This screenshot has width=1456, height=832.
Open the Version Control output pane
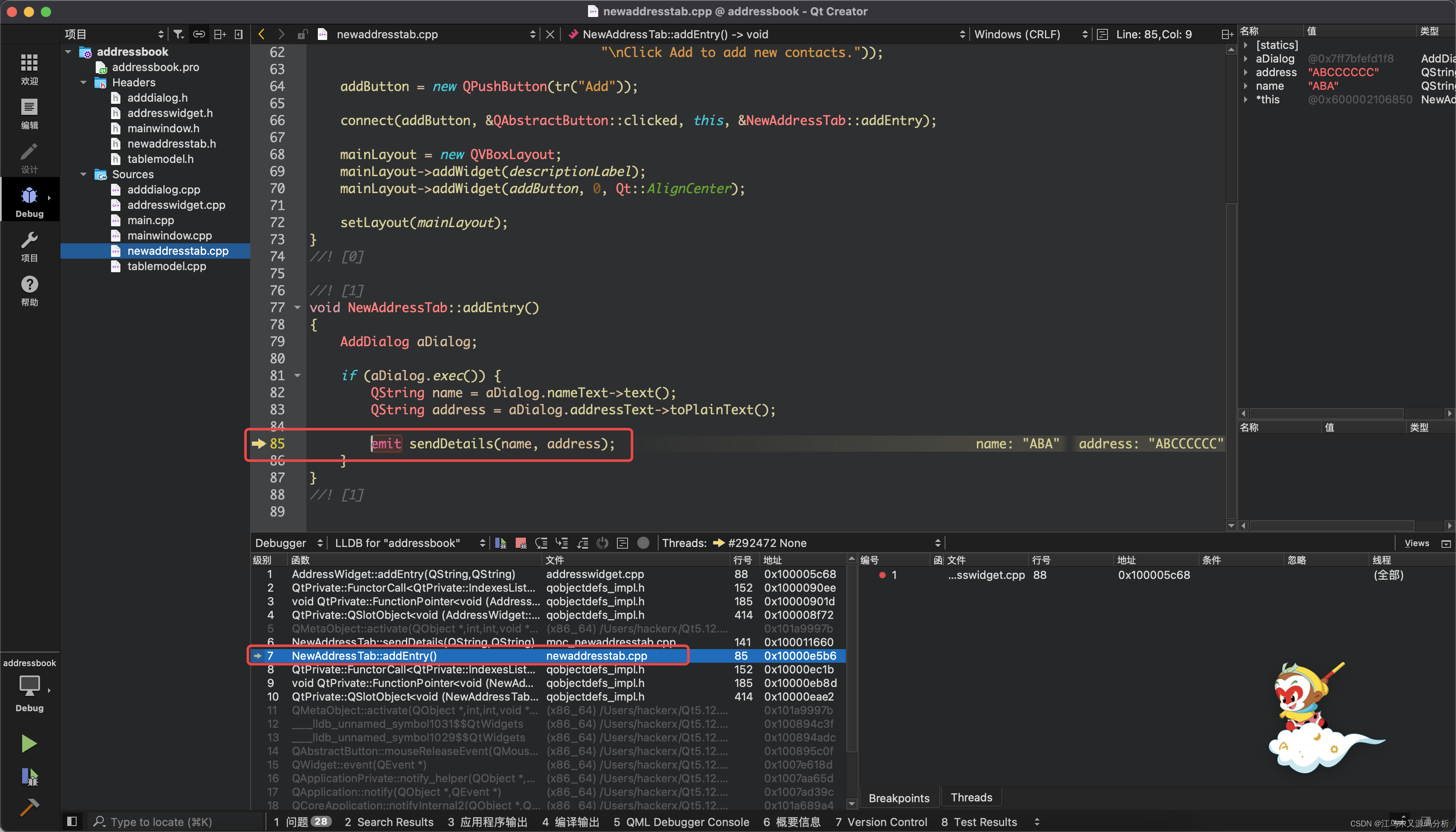click(881, 821)
